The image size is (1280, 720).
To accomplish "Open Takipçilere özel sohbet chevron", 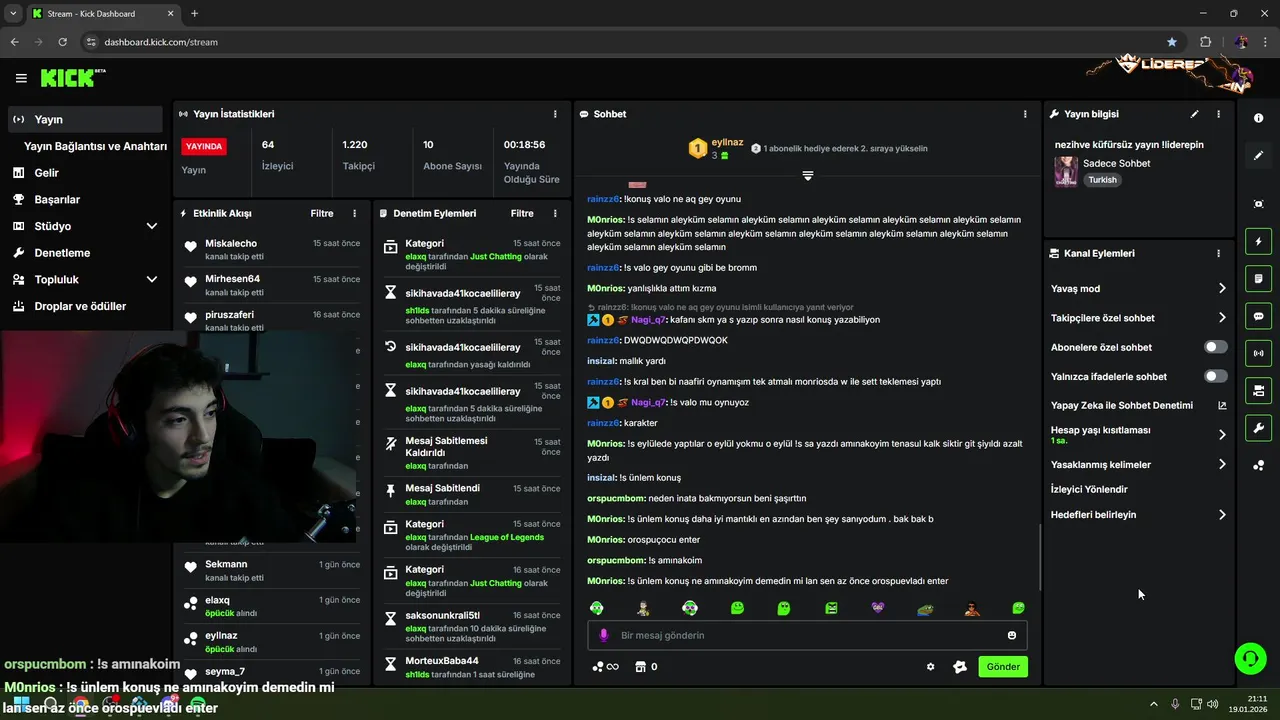I will (x=1222, y=318).
